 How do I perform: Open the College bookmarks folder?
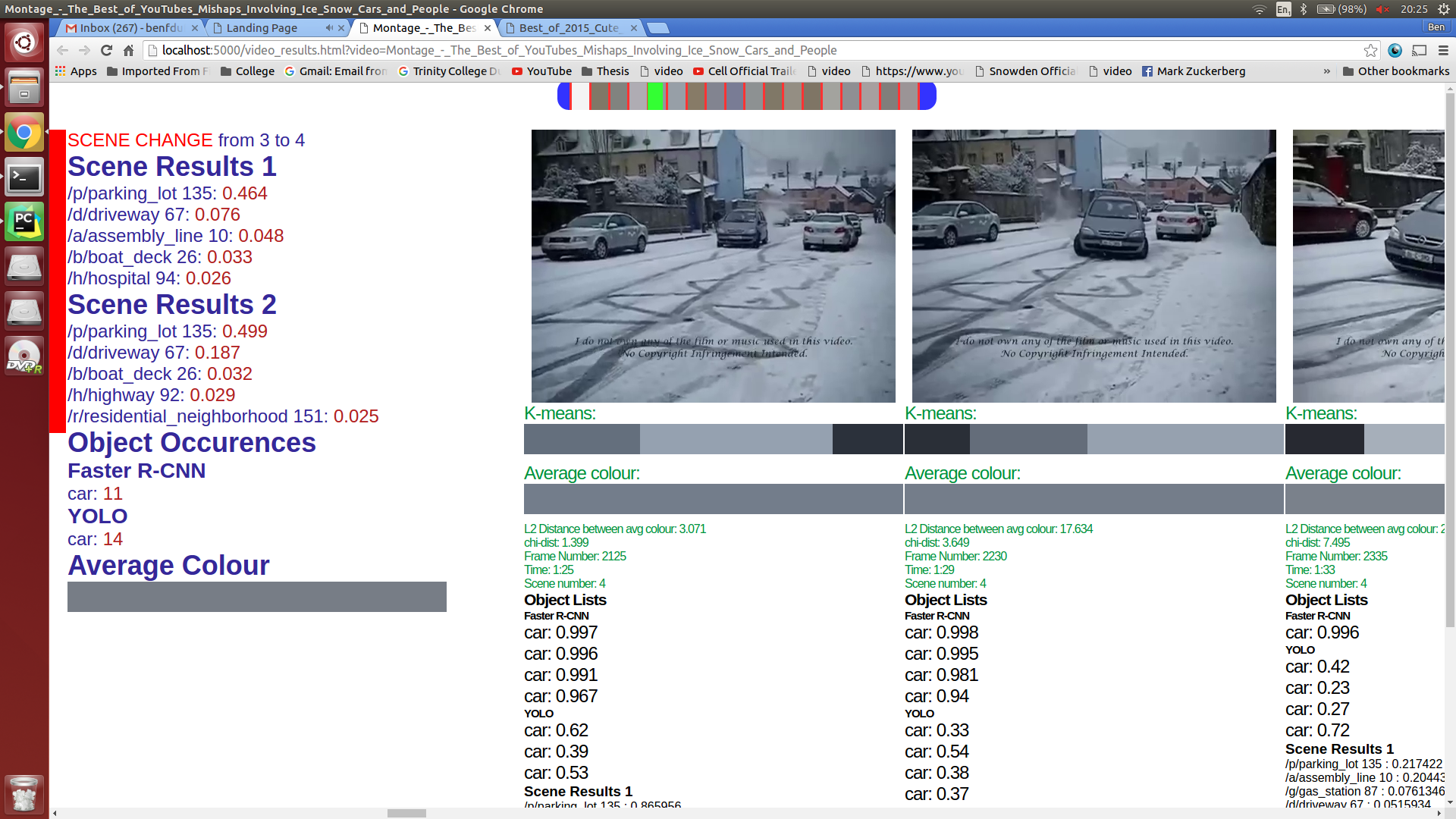[247, 71]
